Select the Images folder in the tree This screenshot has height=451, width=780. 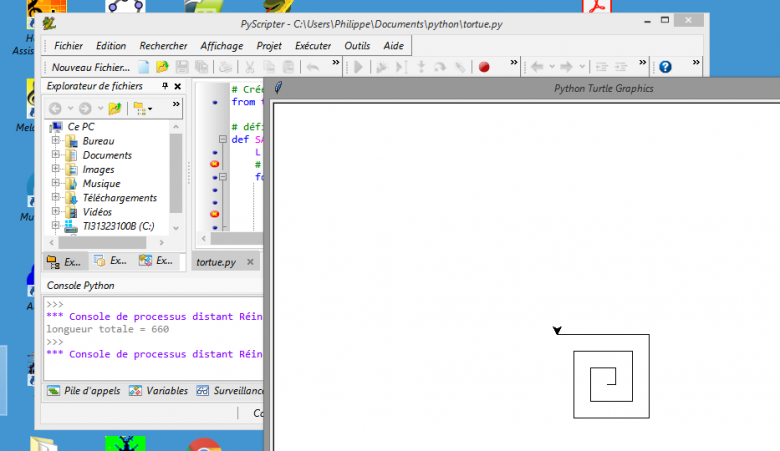98,170
